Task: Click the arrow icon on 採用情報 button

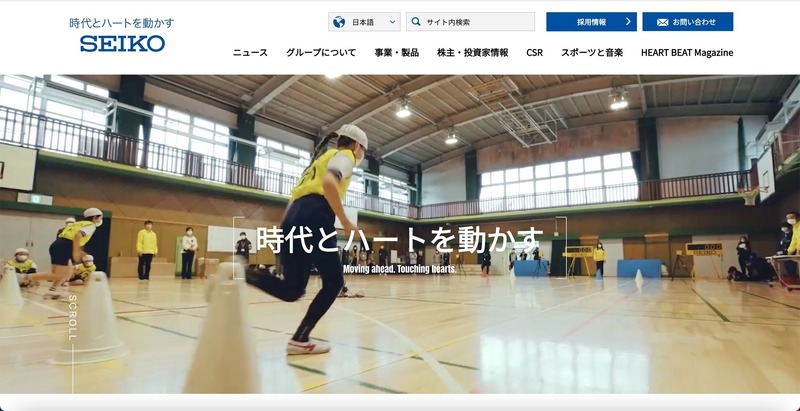Action: 627,22
